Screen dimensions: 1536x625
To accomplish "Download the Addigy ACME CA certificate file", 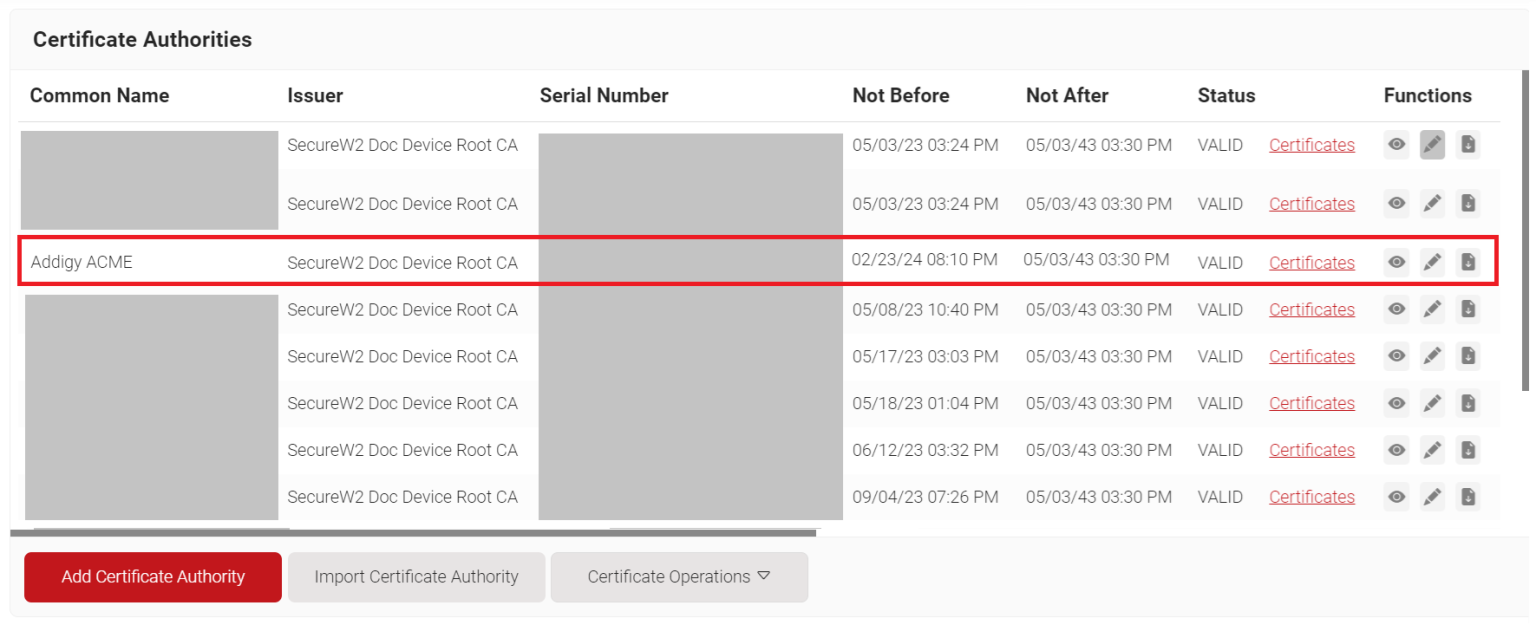I will (1468, 262).
